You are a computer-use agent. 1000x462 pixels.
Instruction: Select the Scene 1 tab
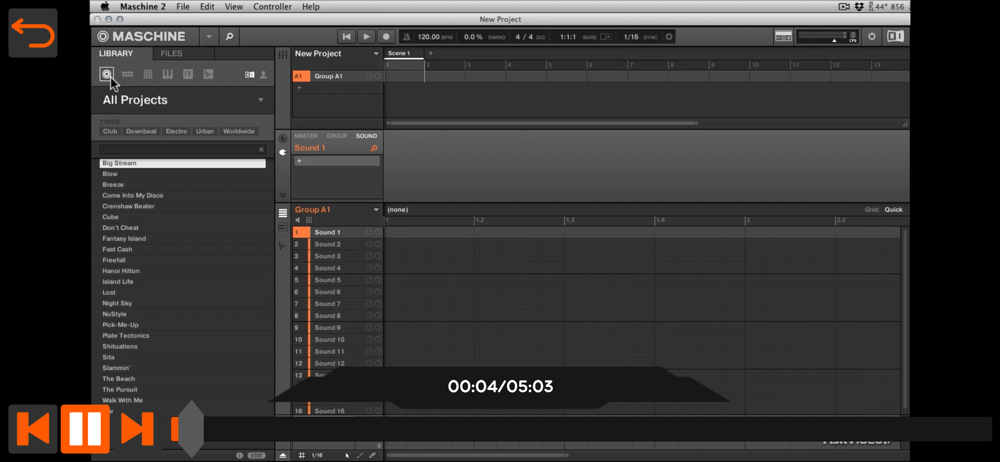[x=404, y=54]
